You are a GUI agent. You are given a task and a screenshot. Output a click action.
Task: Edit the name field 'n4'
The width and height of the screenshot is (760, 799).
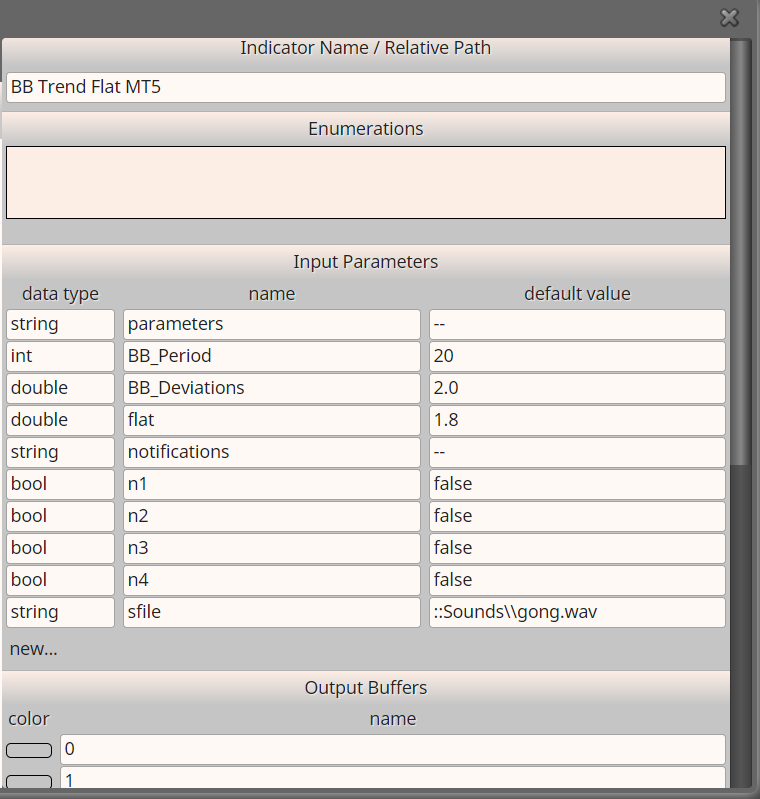tap(272, 581)
